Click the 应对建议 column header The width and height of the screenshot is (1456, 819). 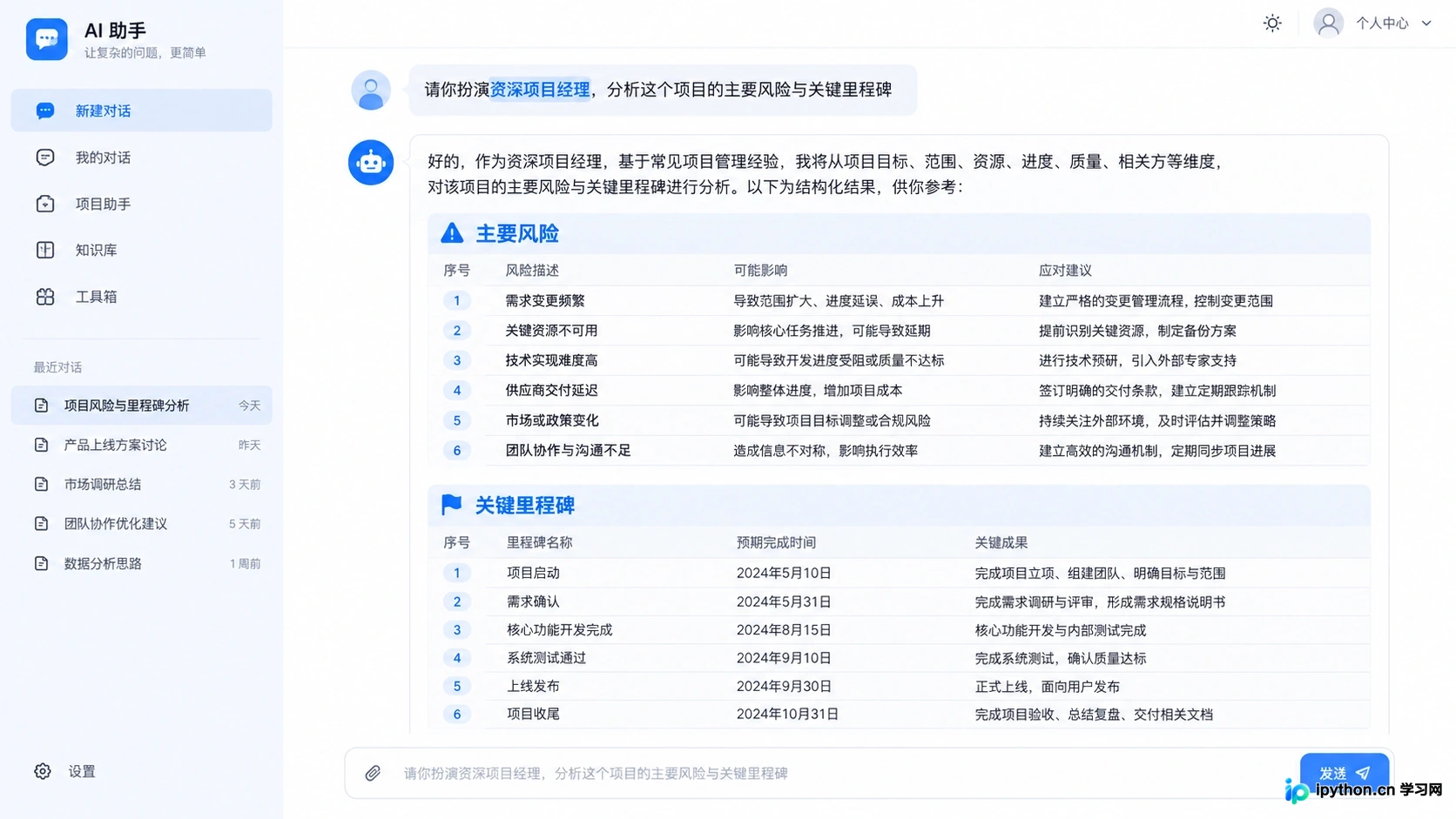point(1065,271)
